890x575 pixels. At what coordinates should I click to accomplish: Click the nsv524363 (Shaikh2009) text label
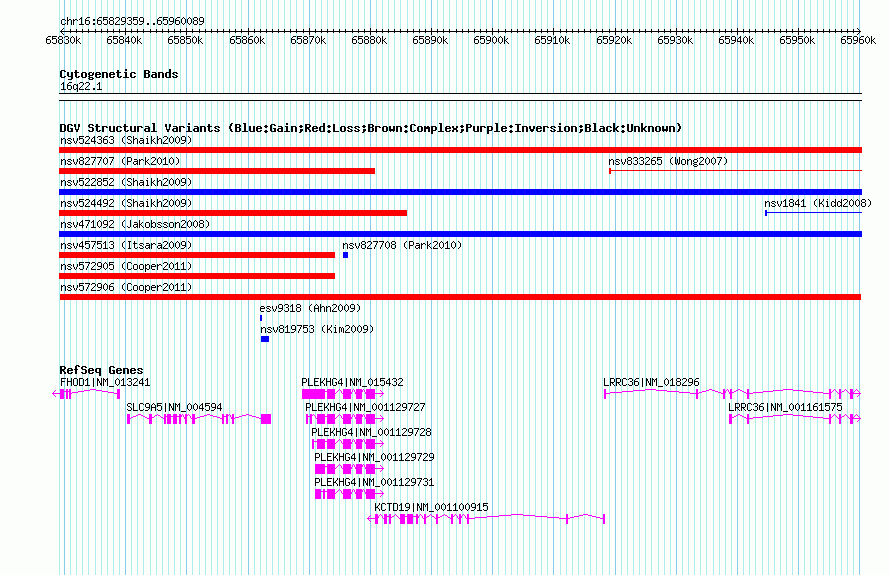126,140
